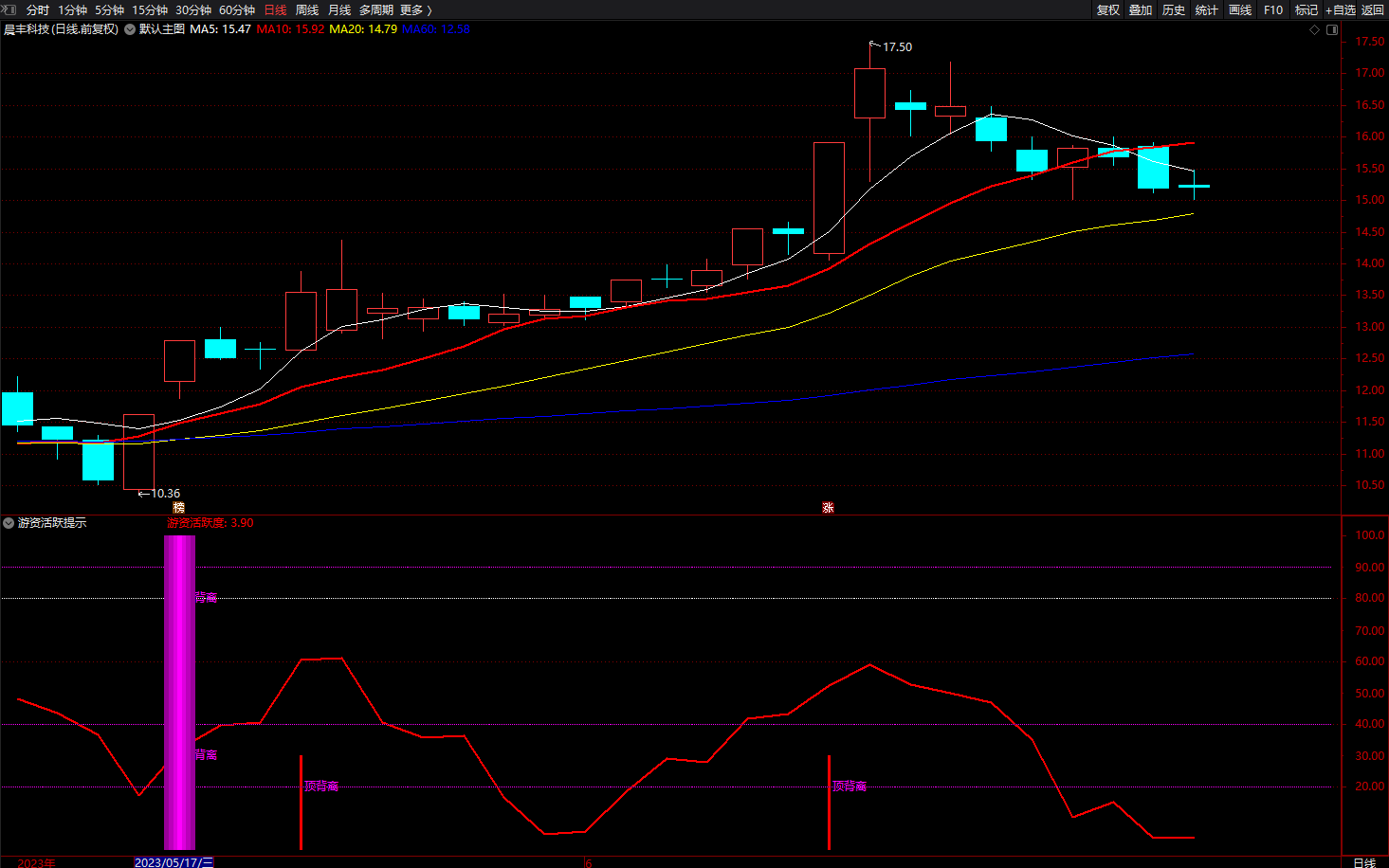Click the second 顶背离 marker label
Image resolution: width=1389 pixels, height=868 pixels.
pos(850,787)
